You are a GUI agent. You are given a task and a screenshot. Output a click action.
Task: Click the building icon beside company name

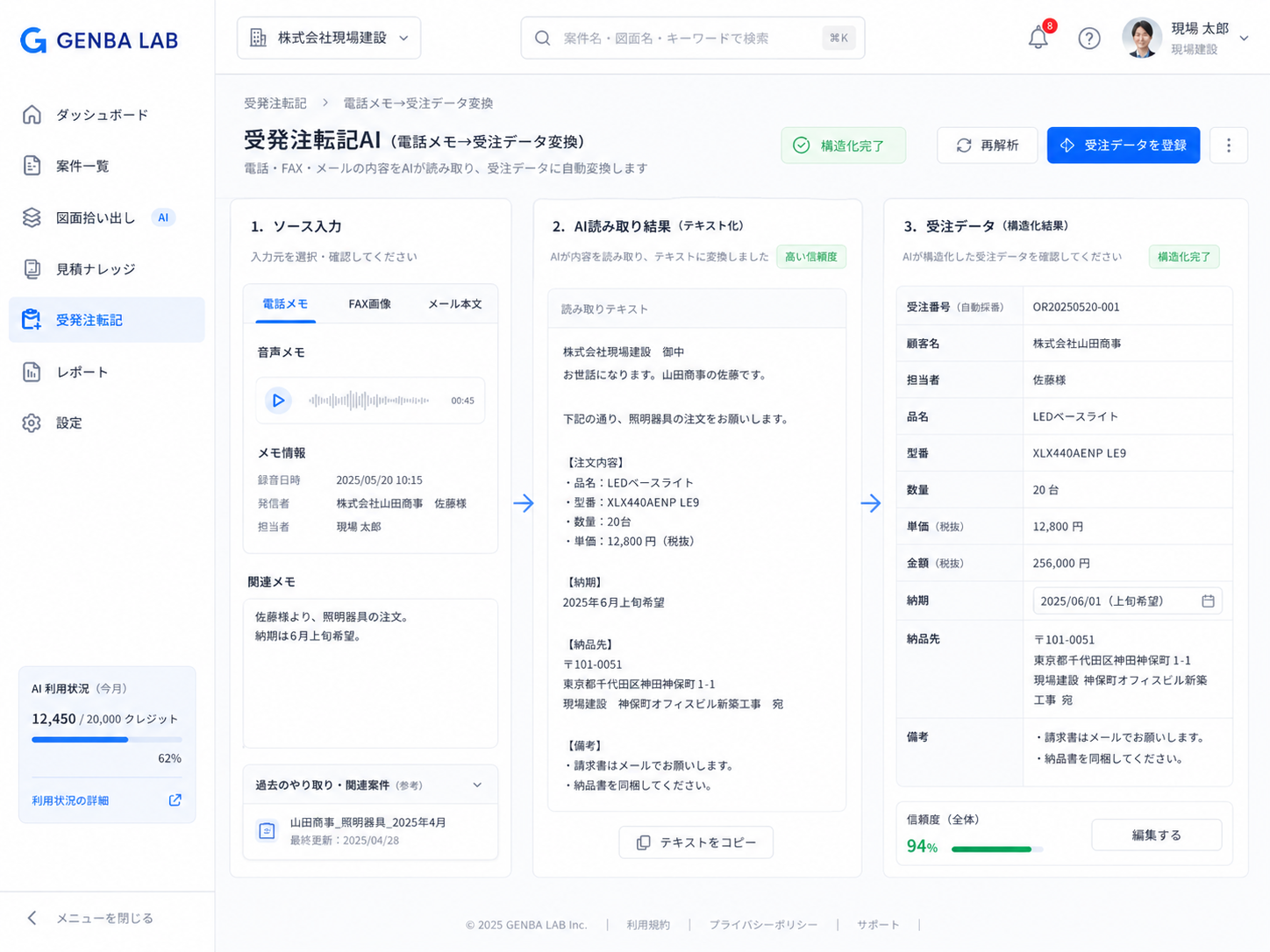[258, 38]
